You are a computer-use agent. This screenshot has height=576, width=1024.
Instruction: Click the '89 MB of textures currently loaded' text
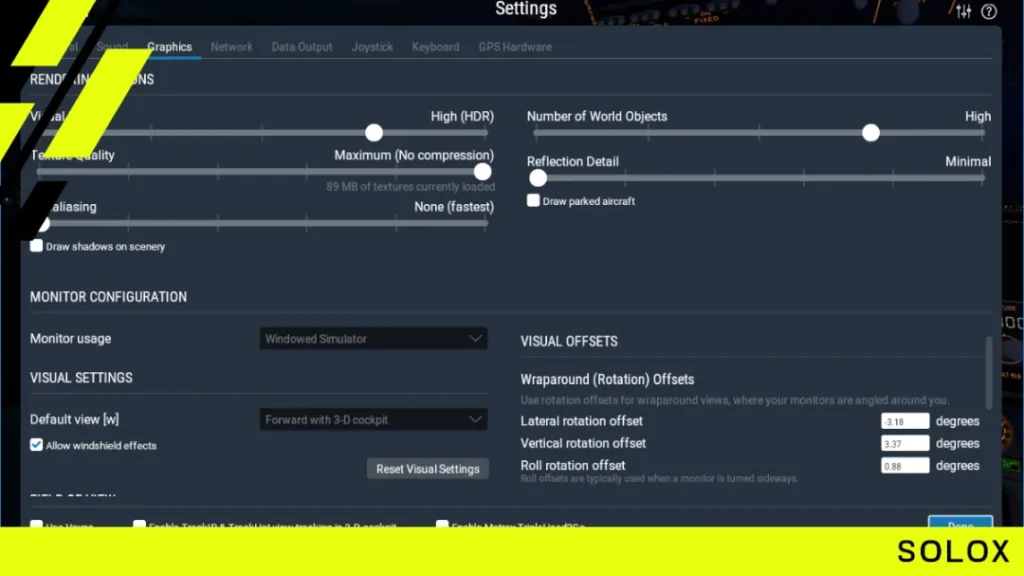coord(410,187)
